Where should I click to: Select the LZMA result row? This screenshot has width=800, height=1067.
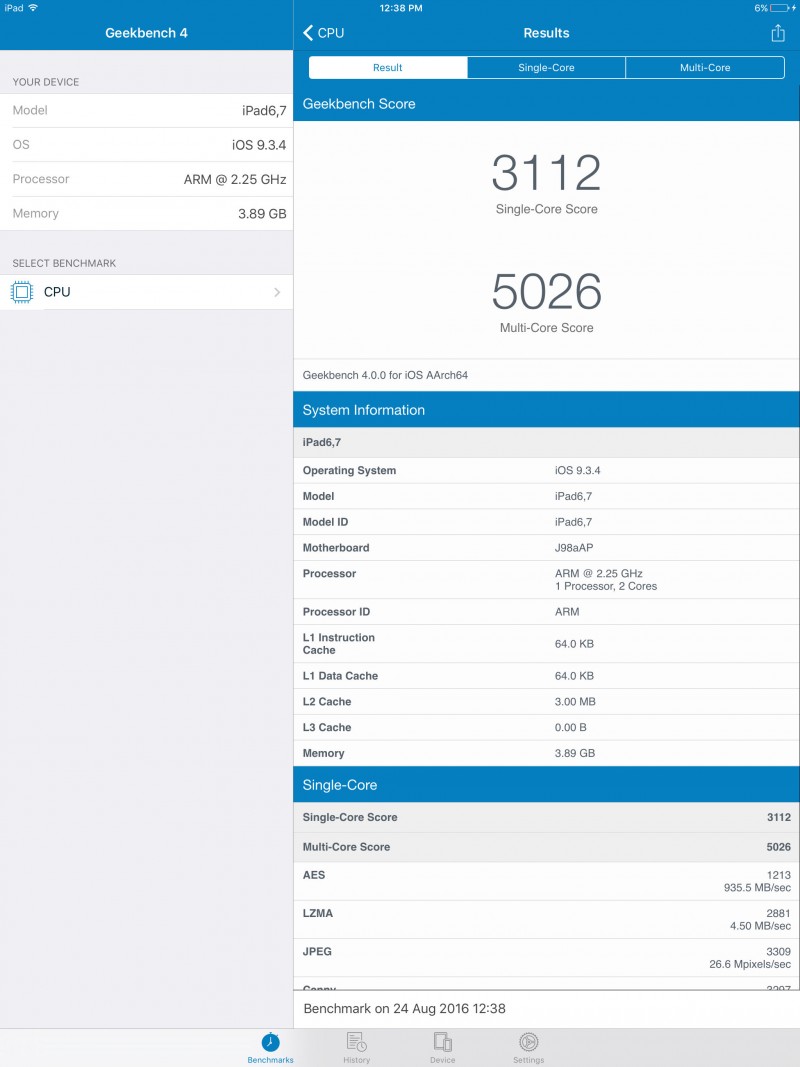coord(546,919)
